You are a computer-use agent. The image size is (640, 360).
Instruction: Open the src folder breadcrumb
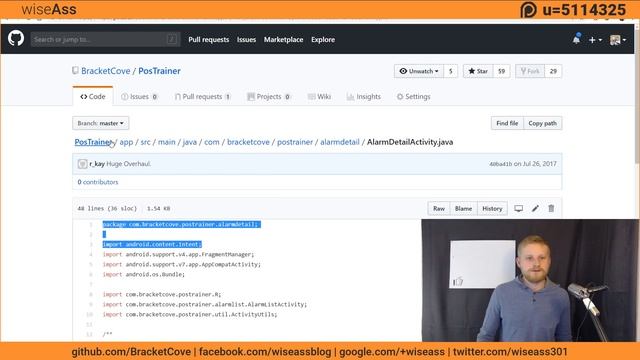pos(145,142)
